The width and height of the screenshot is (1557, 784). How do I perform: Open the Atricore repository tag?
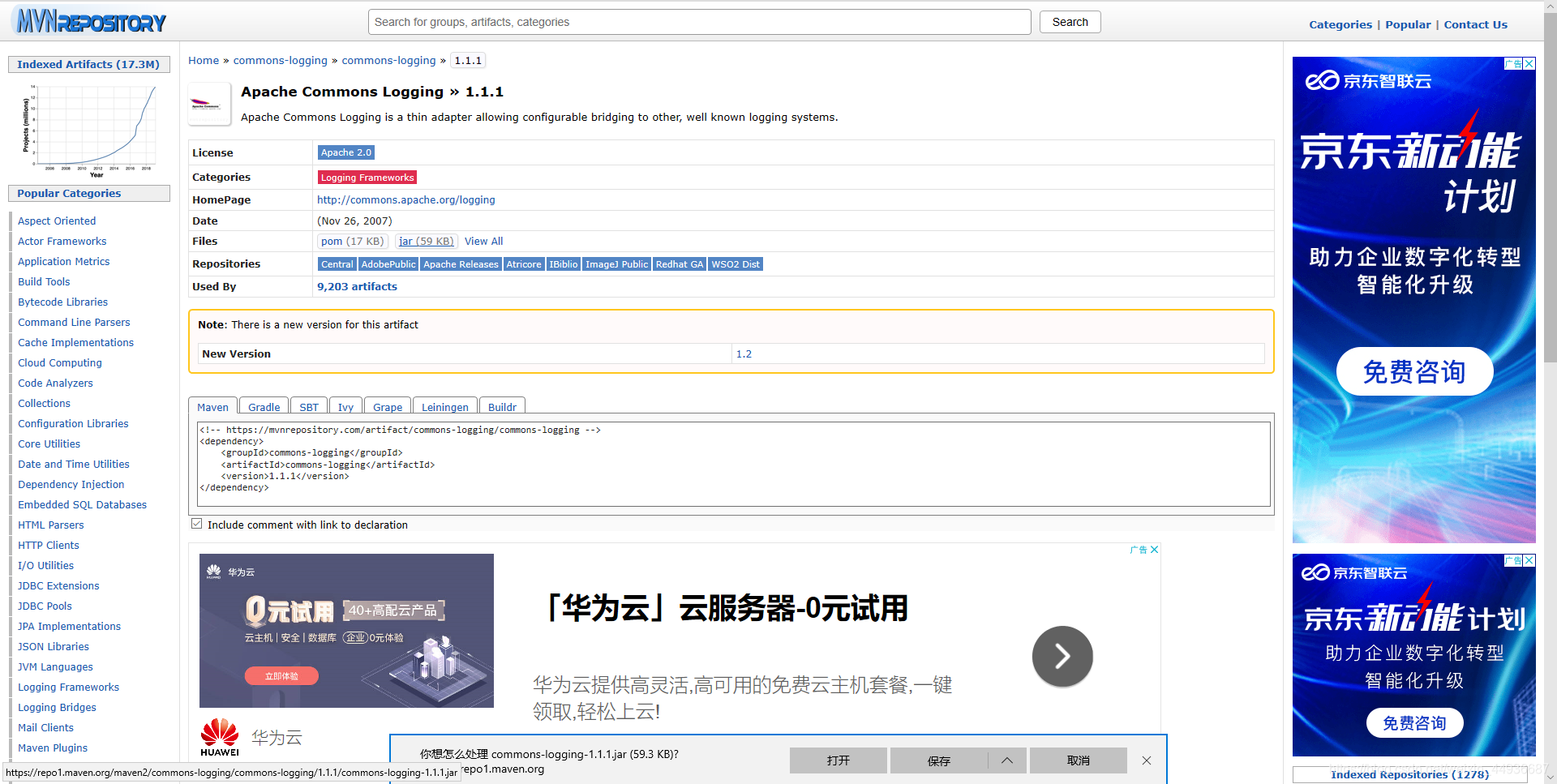[524, 264]
